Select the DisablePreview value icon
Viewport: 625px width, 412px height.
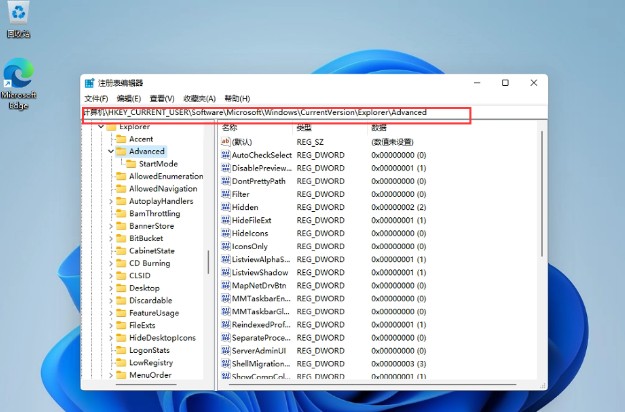(226, 168)
